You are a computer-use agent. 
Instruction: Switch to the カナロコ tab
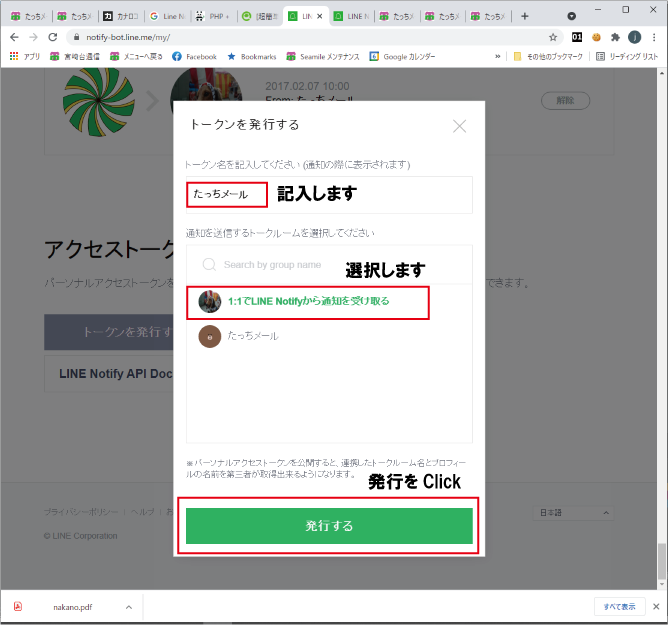click(x=121, y=16)
